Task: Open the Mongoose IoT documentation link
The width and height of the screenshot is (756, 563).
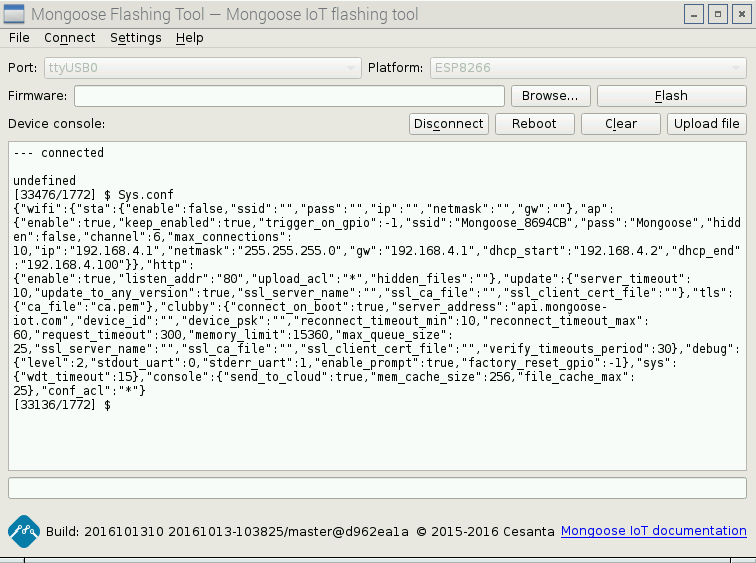Action: pos(653,531)
